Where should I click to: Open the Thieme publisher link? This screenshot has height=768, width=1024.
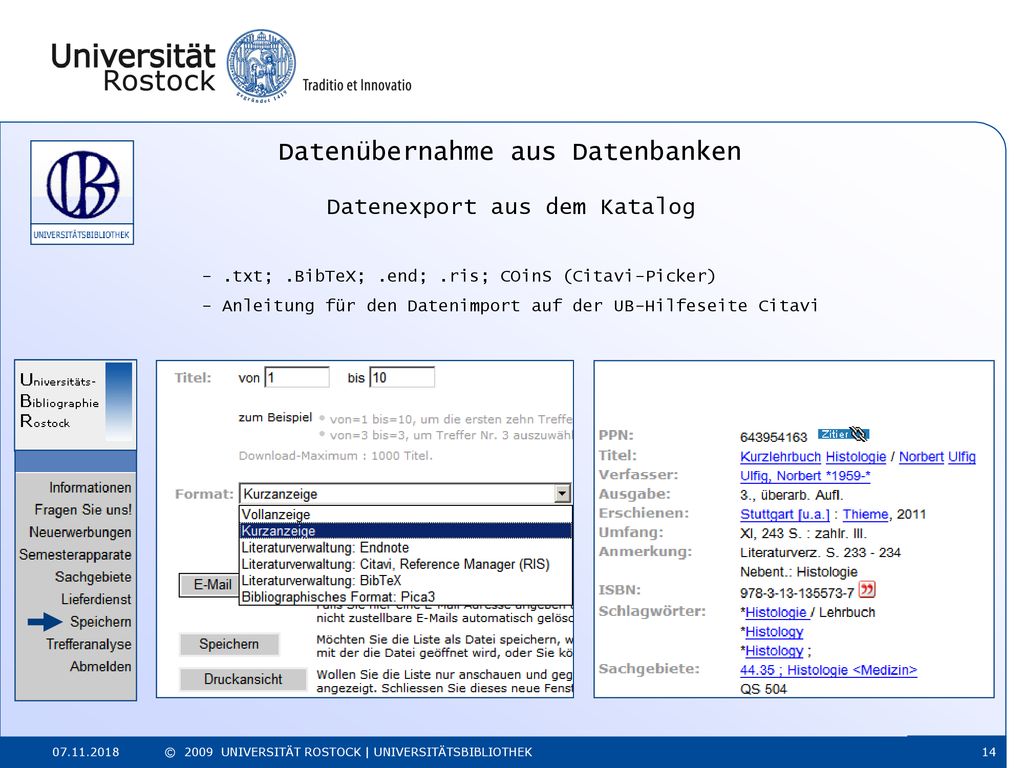point(865,514)
